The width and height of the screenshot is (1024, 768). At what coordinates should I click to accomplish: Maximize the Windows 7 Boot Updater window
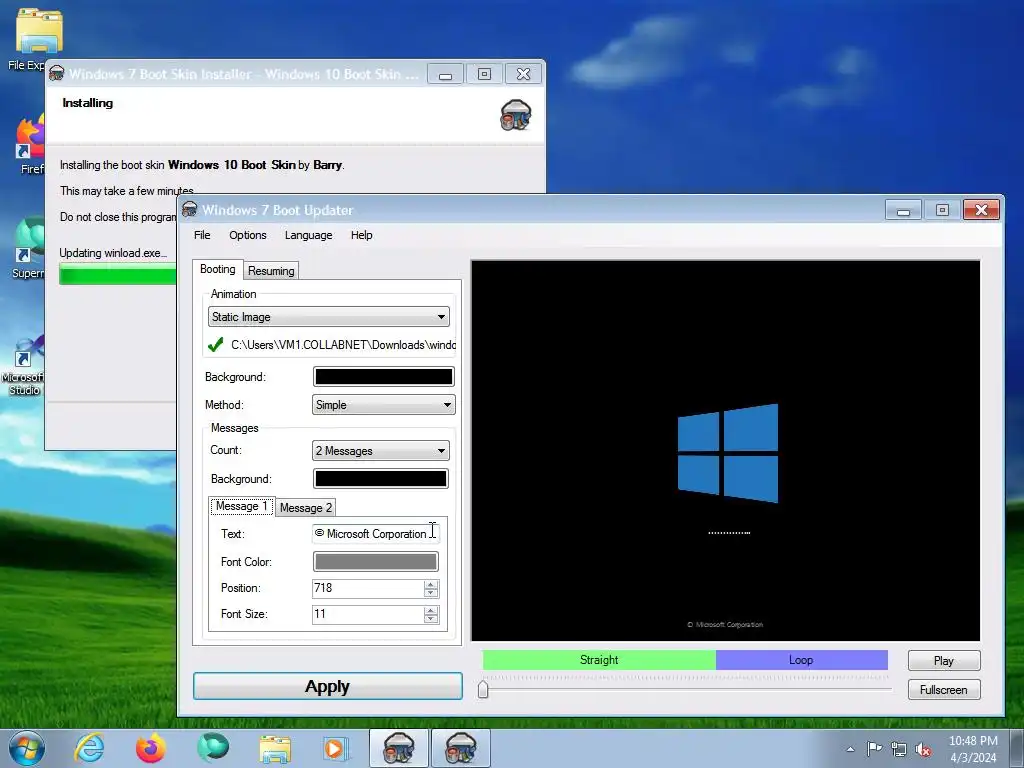942,210
